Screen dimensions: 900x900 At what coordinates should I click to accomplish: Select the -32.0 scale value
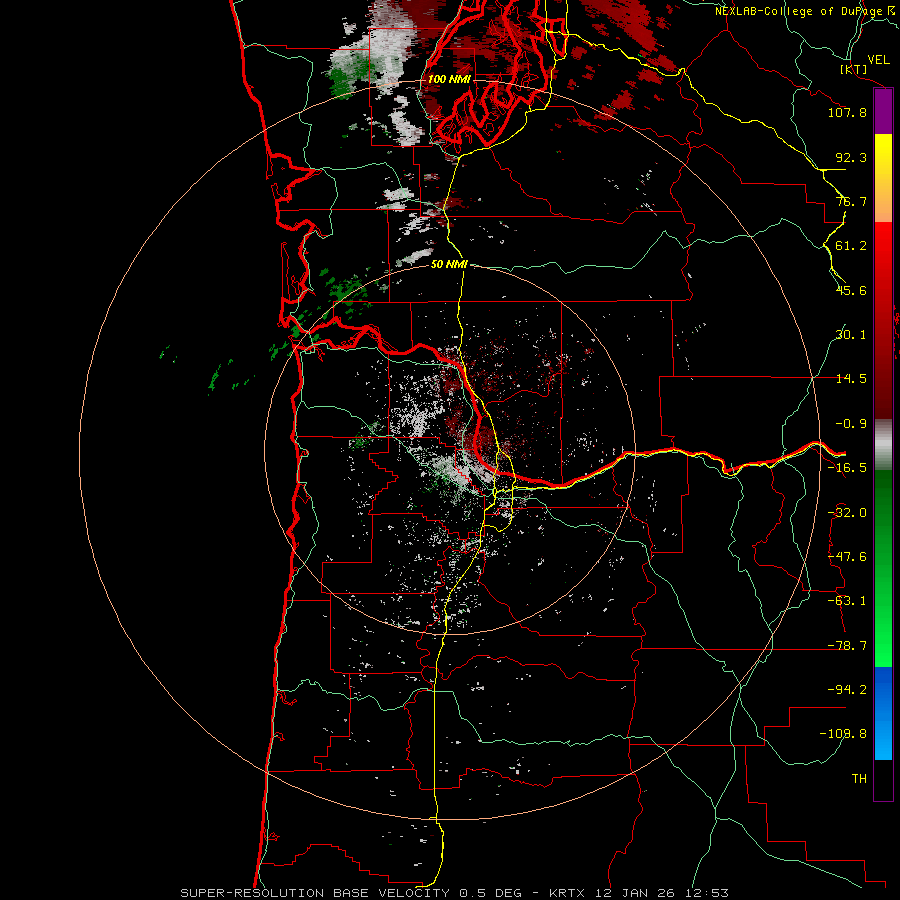tap(847, 513)
